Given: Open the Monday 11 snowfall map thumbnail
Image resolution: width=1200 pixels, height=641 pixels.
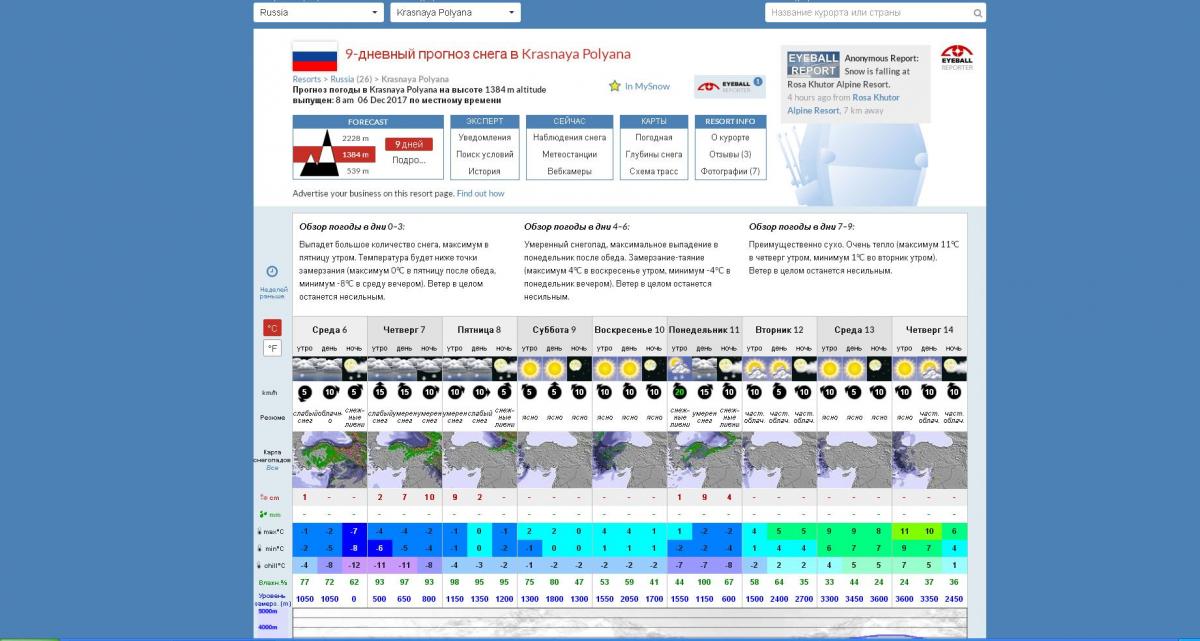Looking at the screenshot, I should 705,460.
